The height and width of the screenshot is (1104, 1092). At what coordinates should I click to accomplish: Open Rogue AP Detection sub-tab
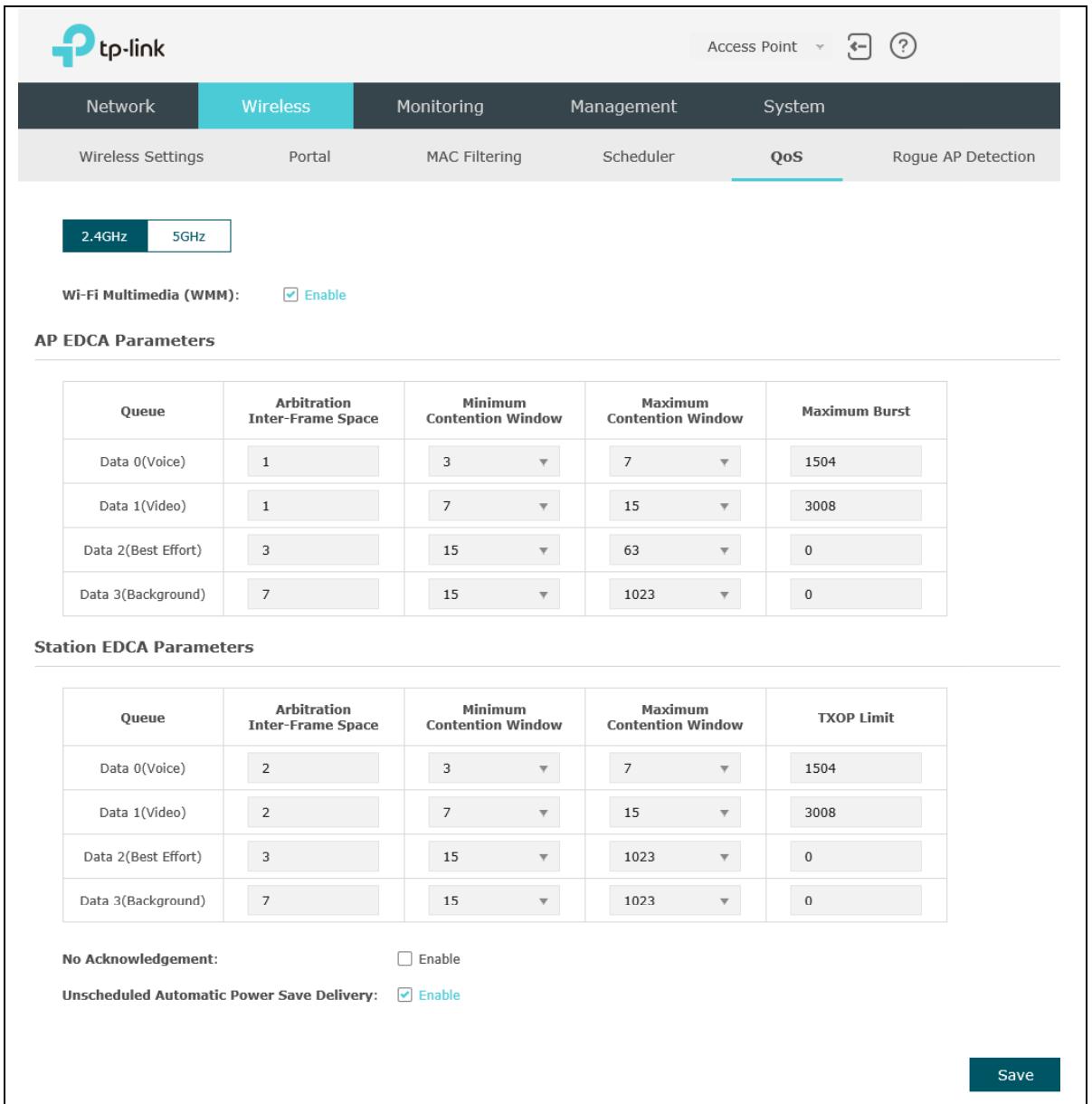pyautogui.click(x=964, y=157)
